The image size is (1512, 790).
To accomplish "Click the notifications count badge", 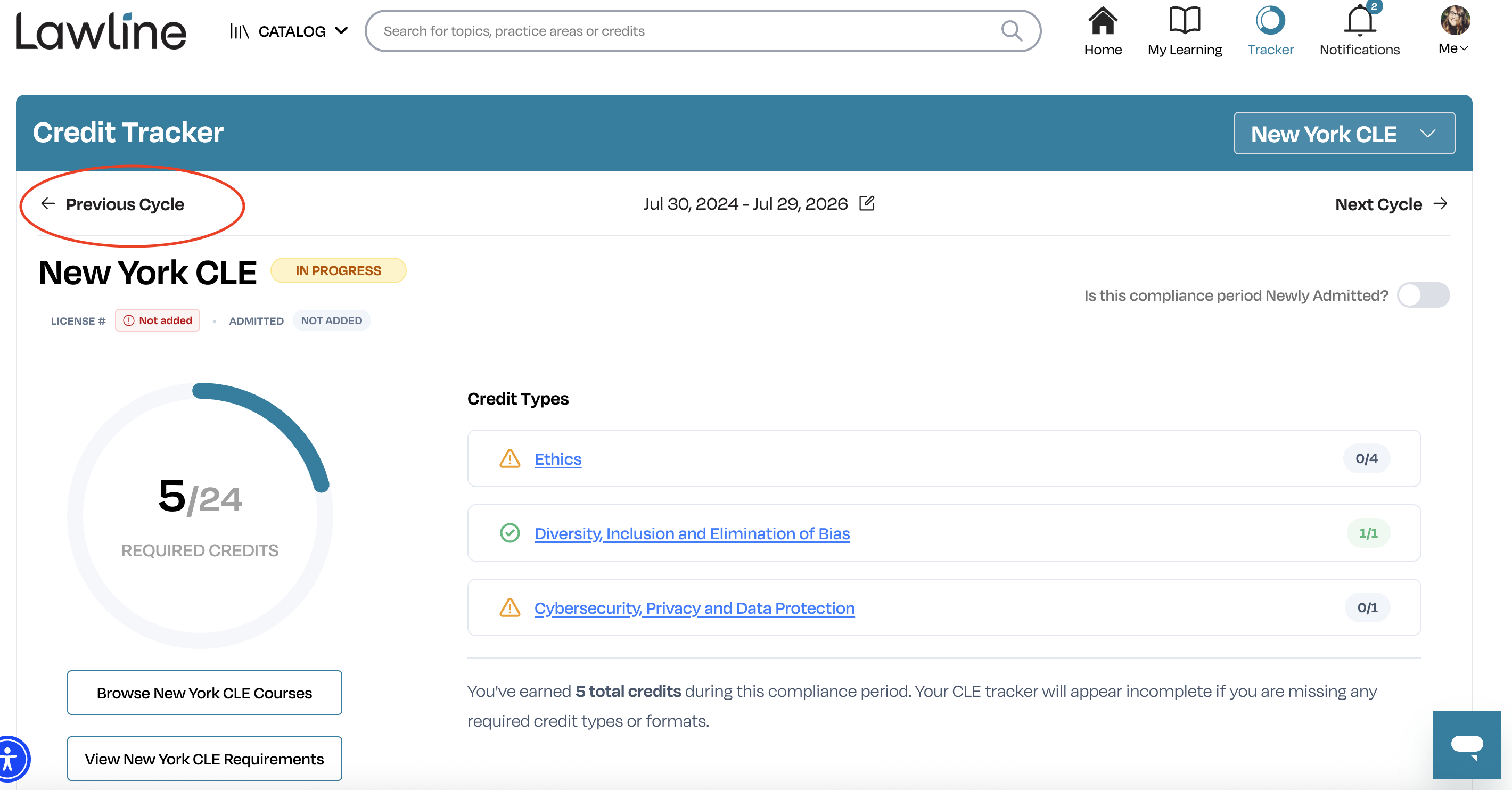I will coord(1374,6).
